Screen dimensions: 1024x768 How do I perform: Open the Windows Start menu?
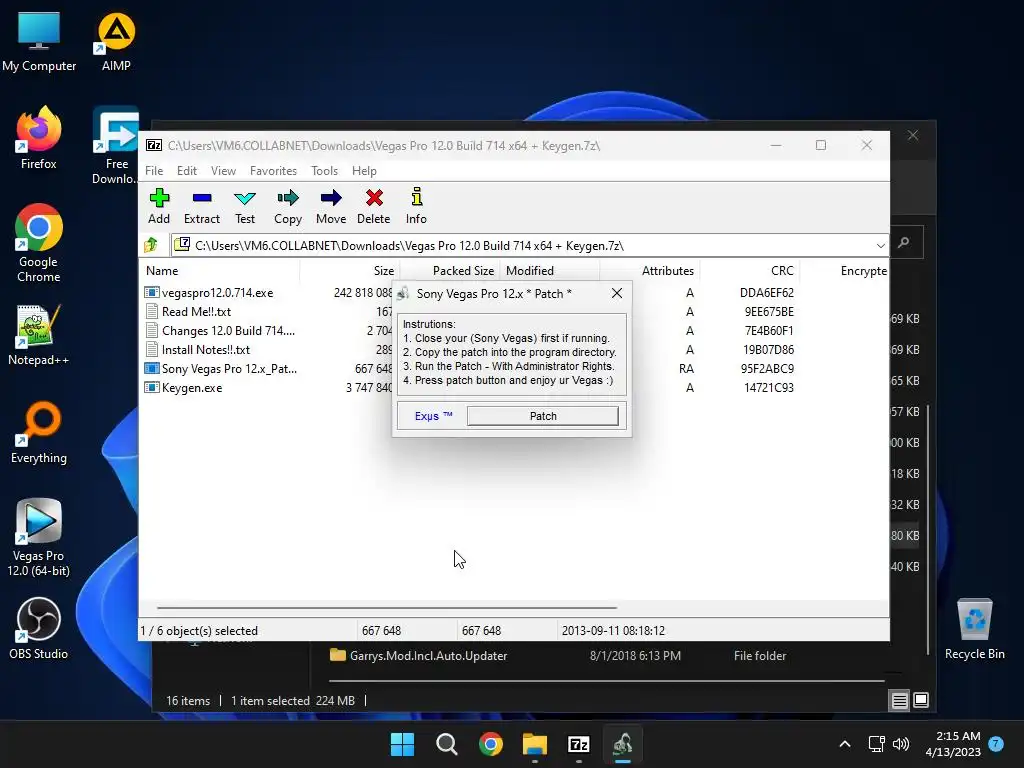coord(402,744)
